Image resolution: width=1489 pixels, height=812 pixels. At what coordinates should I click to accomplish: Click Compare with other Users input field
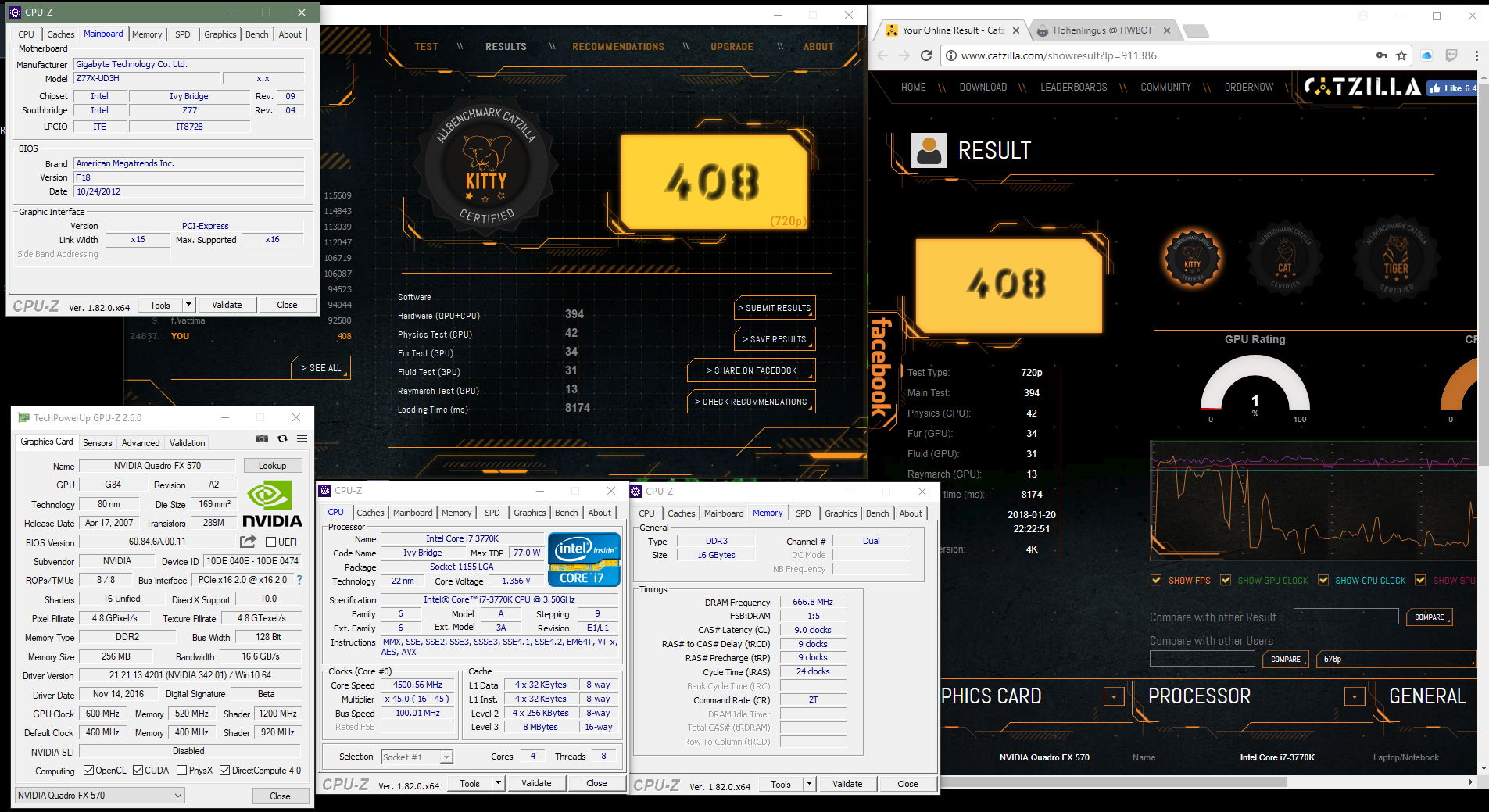coord(1202,659)
